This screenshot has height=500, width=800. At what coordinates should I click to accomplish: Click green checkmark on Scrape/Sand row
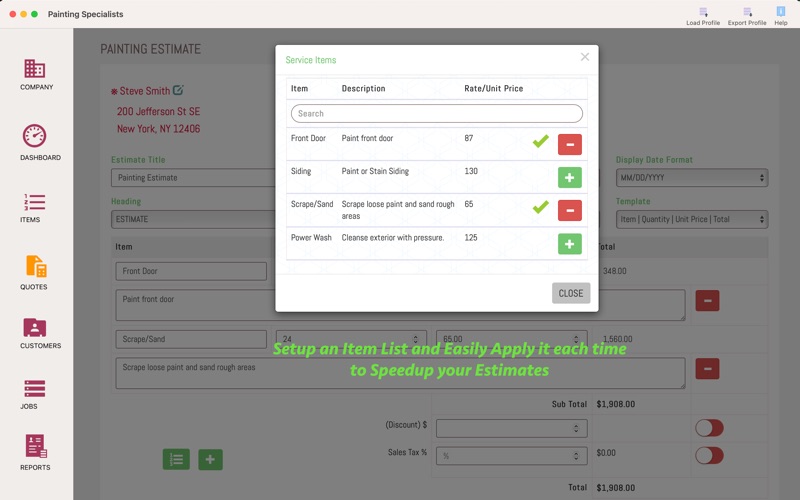click(541, 207)
